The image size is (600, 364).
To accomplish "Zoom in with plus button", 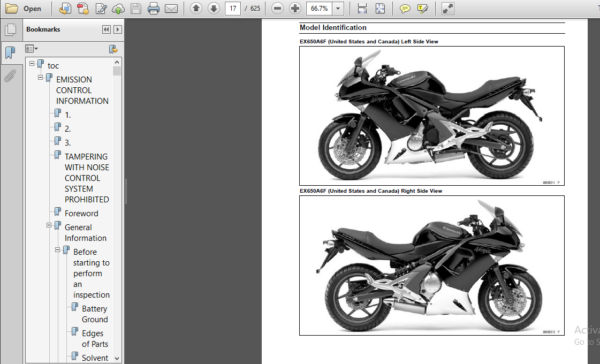I will tap(295, 8).
